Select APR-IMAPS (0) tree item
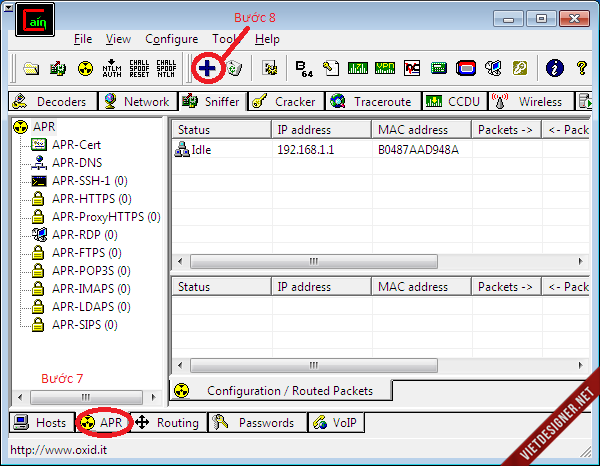Screen dimensions: 600x466 [91, 288]
